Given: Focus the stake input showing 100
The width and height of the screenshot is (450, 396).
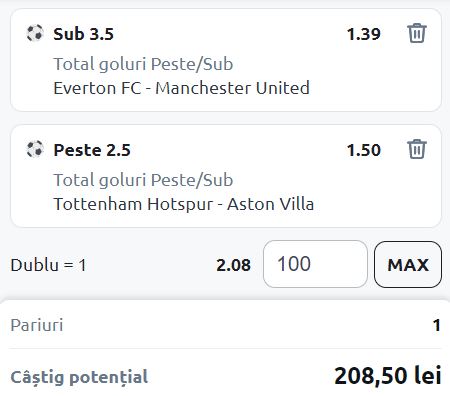Looking at the screenshot, I should coord(315,264).
